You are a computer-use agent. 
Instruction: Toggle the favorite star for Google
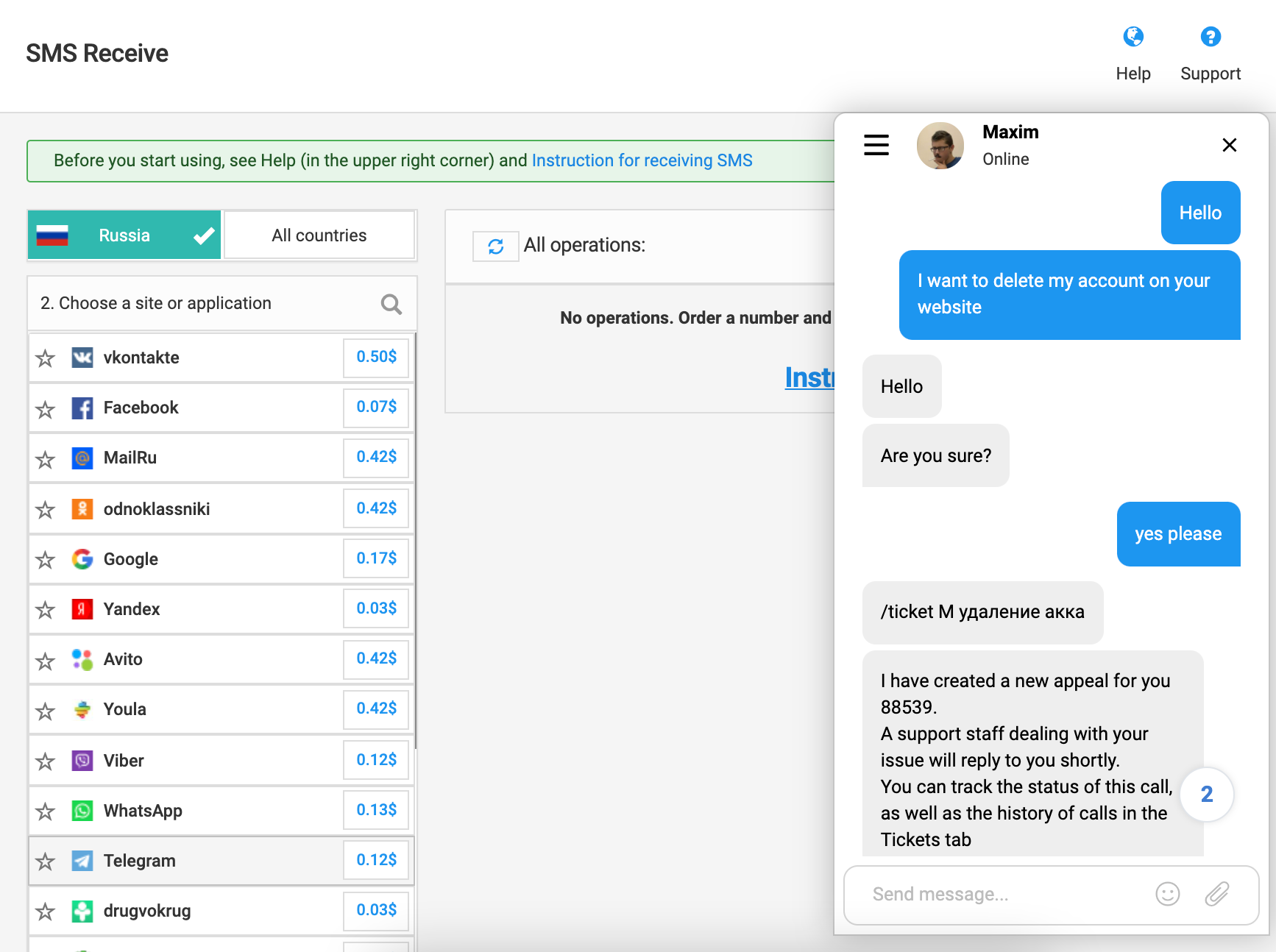click(46, 560)
